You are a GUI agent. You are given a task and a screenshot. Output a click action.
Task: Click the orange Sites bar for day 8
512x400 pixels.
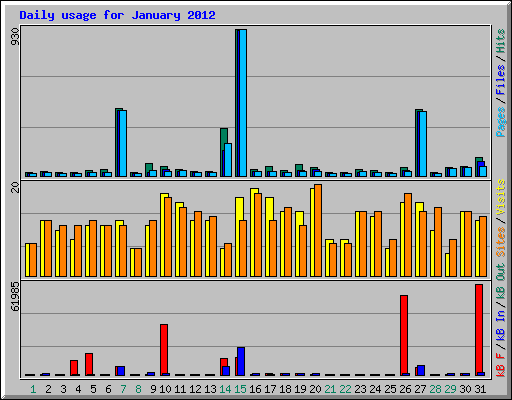138,263
